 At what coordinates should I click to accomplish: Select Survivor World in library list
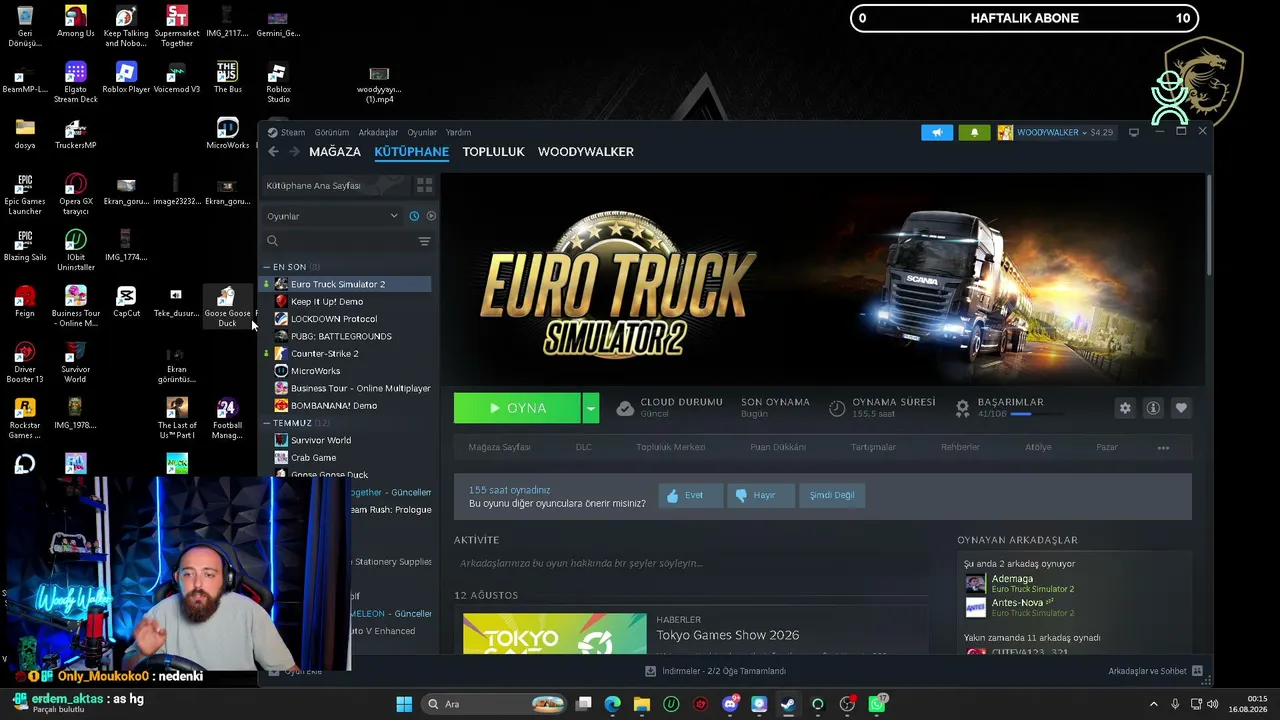[347, 440]
